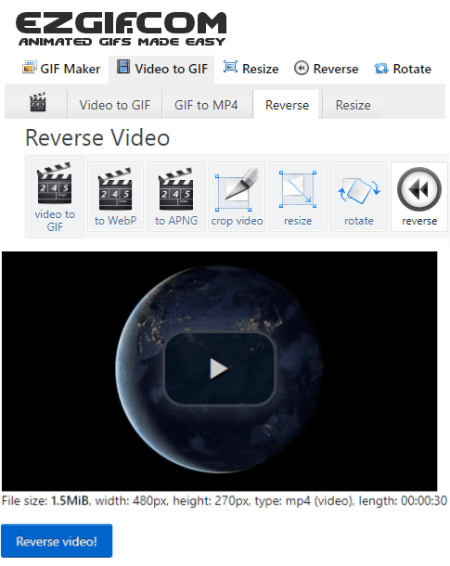Image resolution: width=450 pixels, height=566 pixels.
Task: Select the resize tool icon
Action: [x=298, y=197]
